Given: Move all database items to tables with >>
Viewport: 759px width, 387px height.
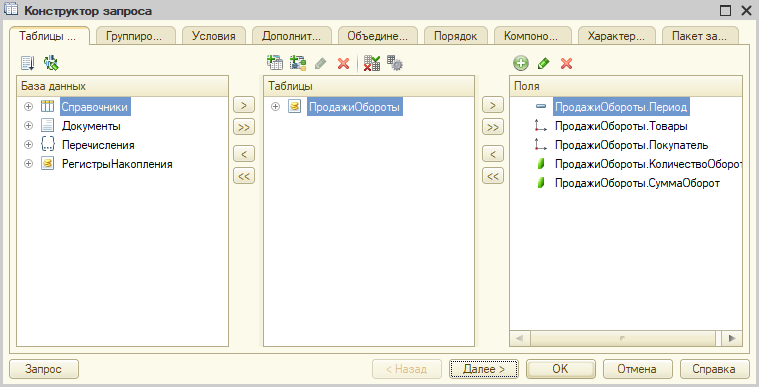Looking at the screenshot, I should tap(243, 127).
